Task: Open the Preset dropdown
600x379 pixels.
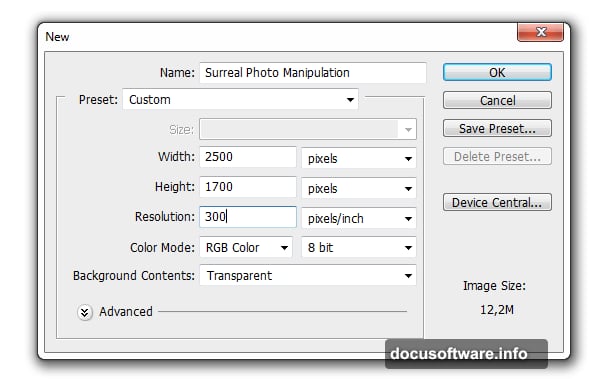Action: point(241,100)
